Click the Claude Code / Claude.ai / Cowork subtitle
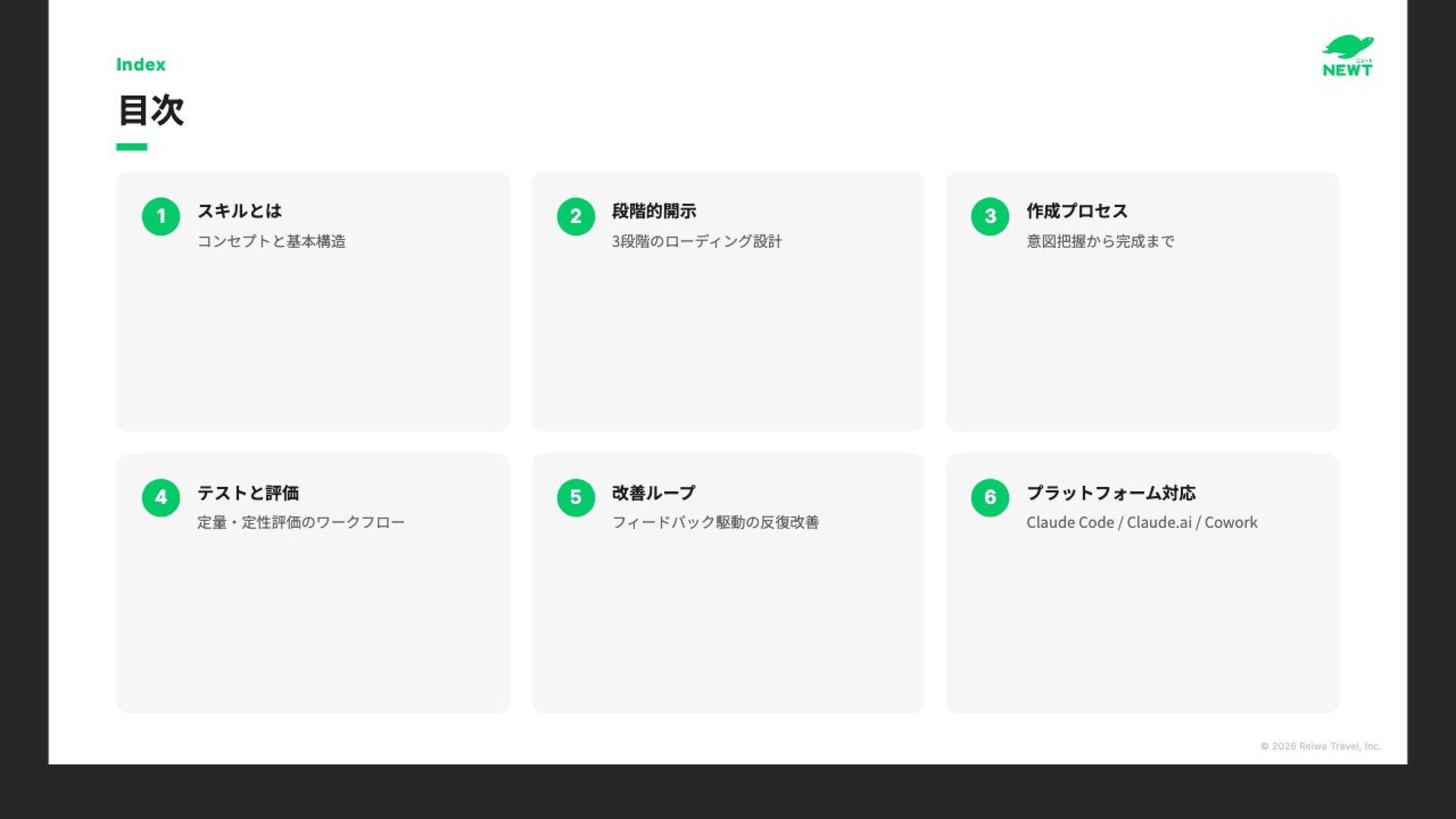Image resolution: width=1456 pixels, height=819 pixels. [1141, 522]
